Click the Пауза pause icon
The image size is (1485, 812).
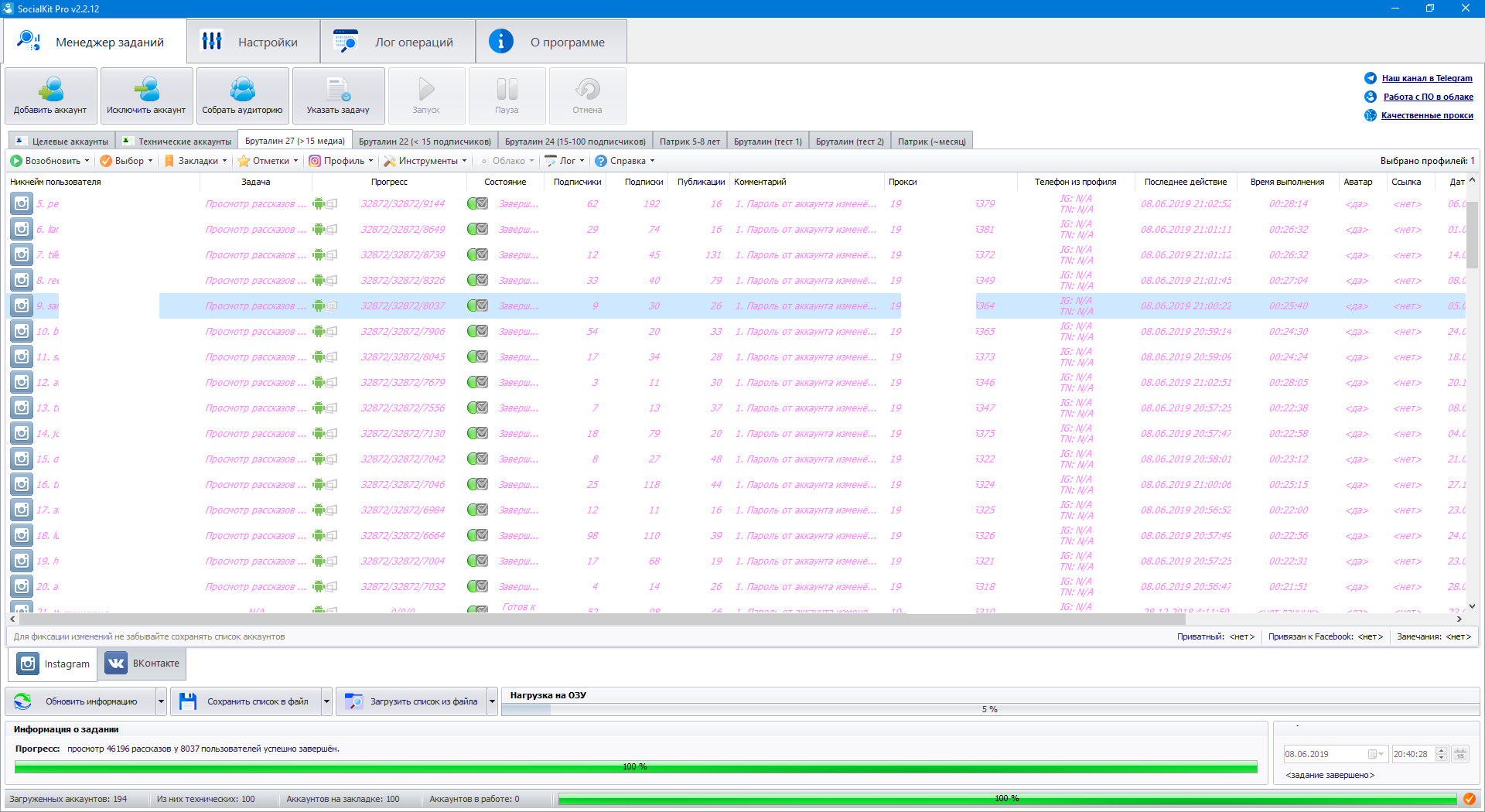click(507, 90)
